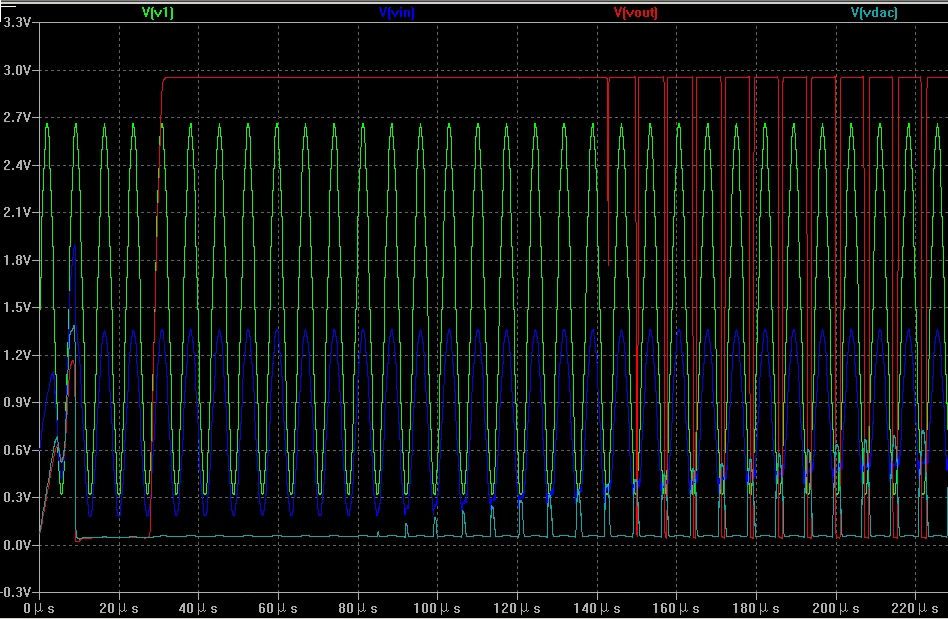Viewport: 948px width, 619px height.
Task: Select the V(vdac) trace label
Action: click(x=874, y=13)
